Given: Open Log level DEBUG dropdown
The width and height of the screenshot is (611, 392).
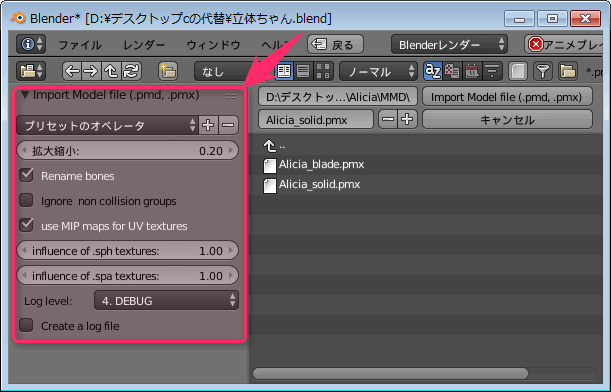Looking at the screenshot, I should pos(166,300).
